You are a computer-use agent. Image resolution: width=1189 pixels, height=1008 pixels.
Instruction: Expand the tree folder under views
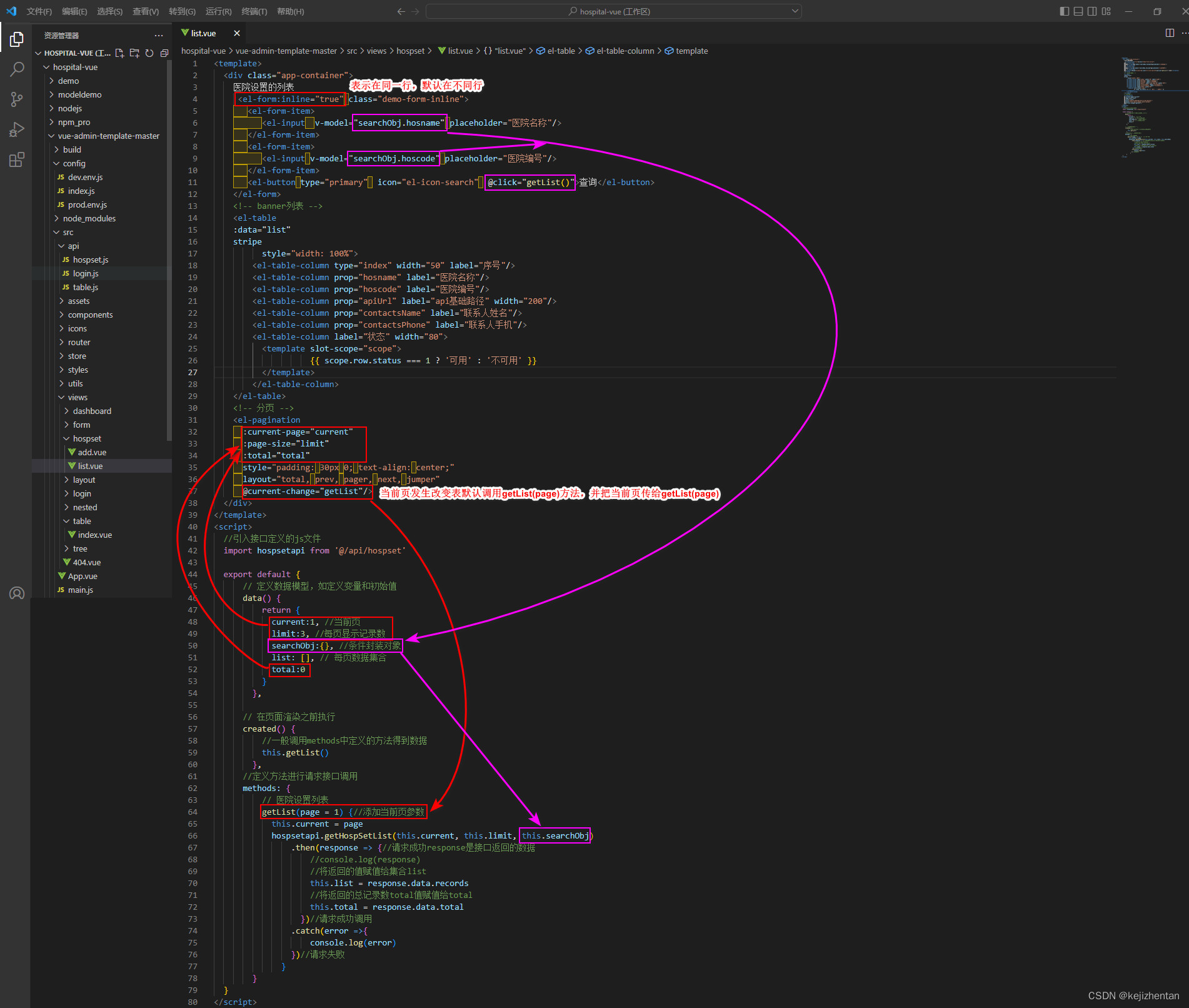(x=80, y=548)
